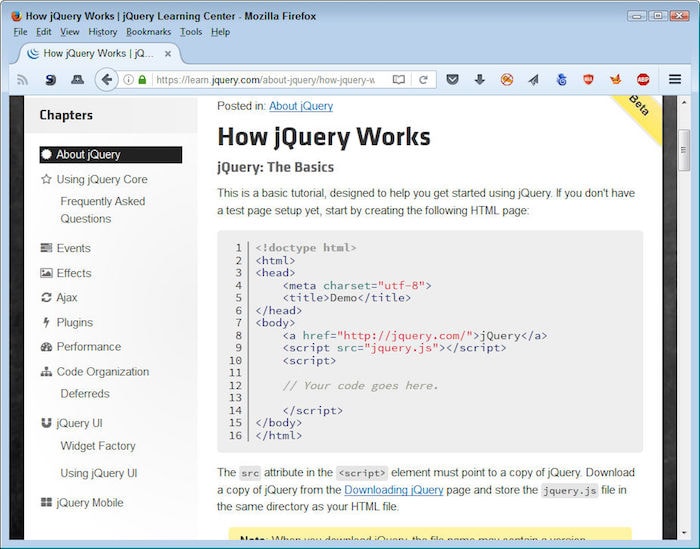The image size is (700, 549).
Task: Open the jQuery Mobile chapter
Action: point(90,503)
